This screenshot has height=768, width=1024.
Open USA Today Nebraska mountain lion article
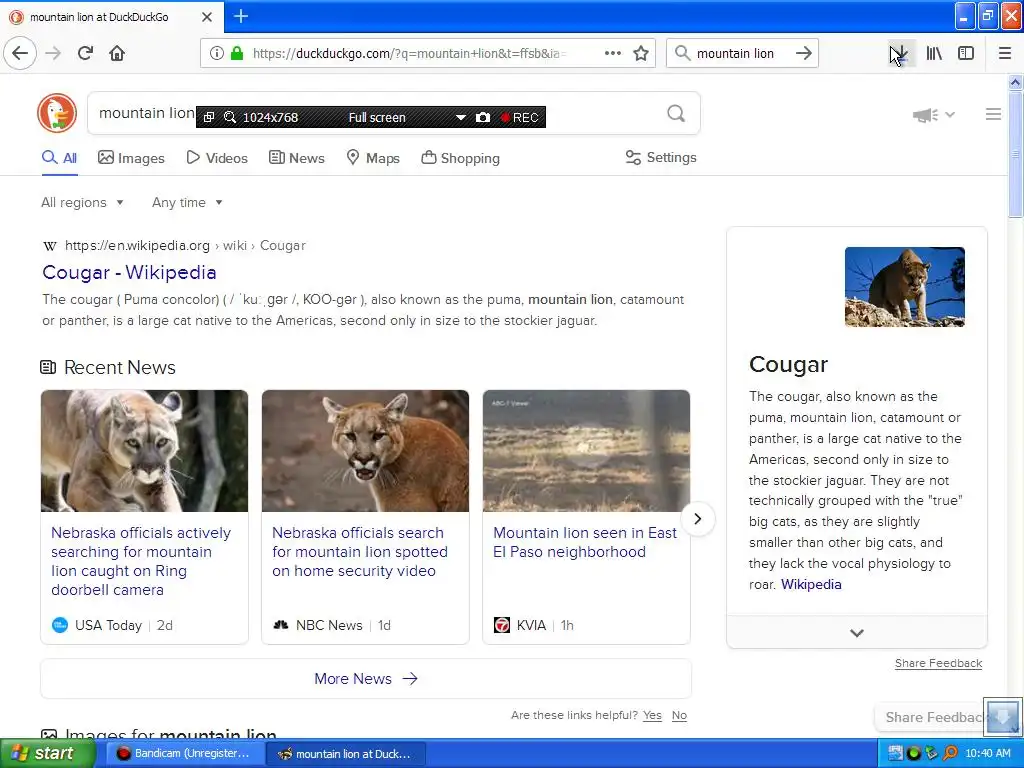pyautogui.click(x=141, y=561)
